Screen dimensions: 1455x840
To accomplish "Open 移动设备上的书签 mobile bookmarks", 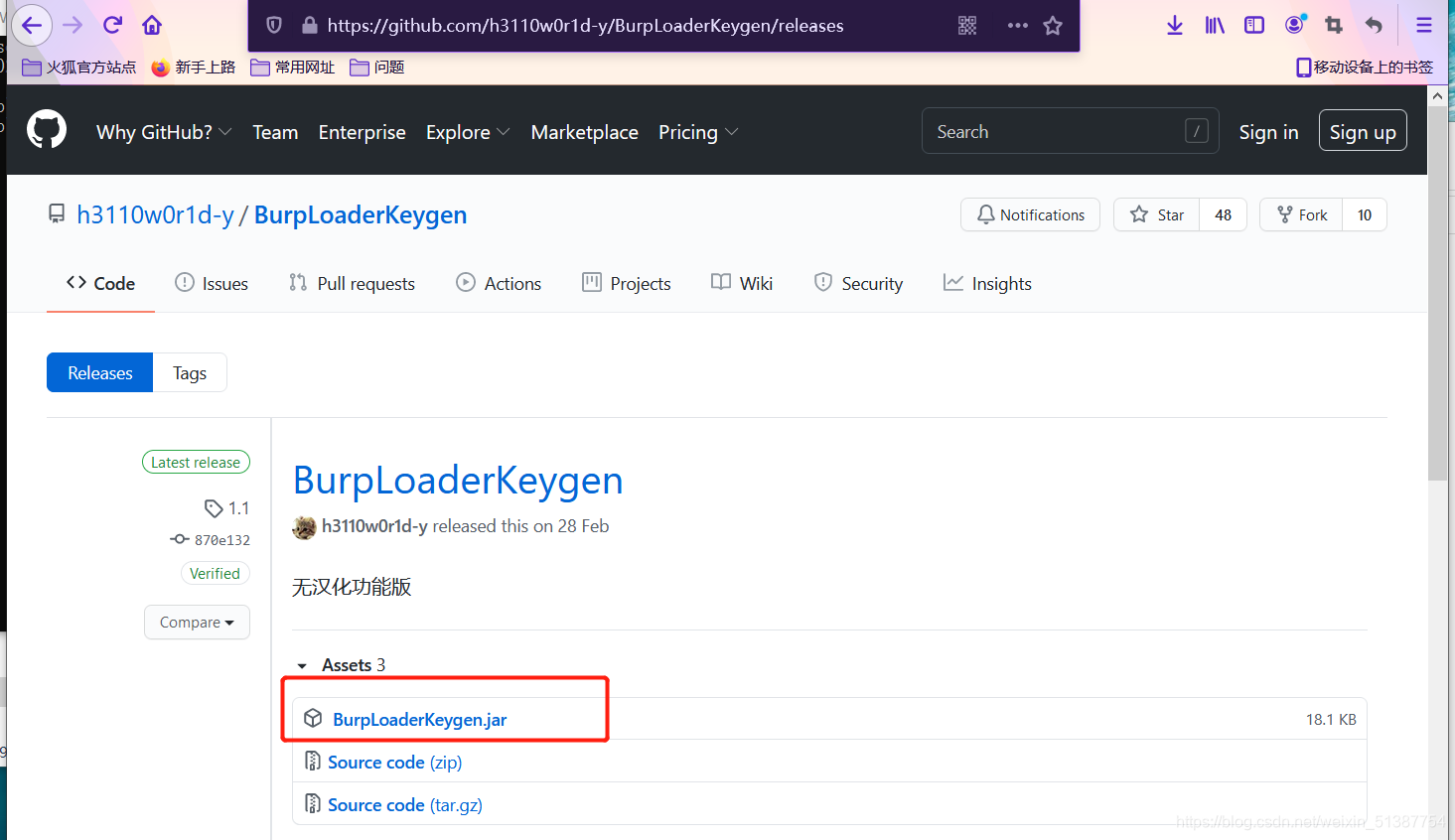I will (x=1365, y=67).
